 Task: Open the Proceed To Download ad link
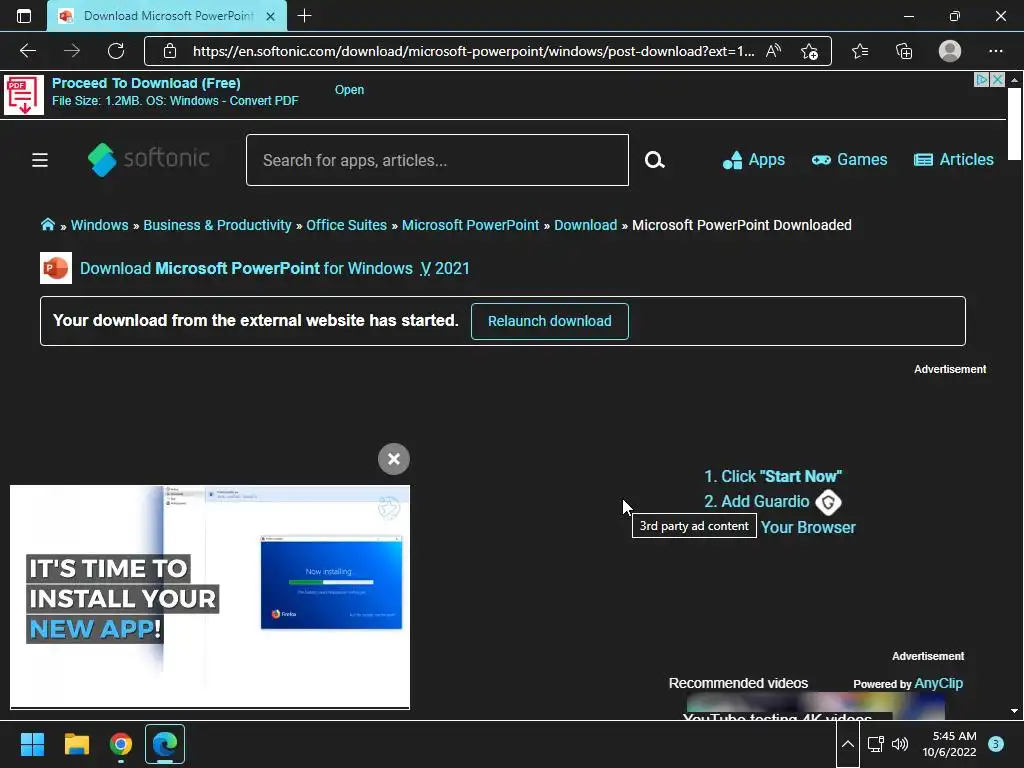click(x=146, y=83)
